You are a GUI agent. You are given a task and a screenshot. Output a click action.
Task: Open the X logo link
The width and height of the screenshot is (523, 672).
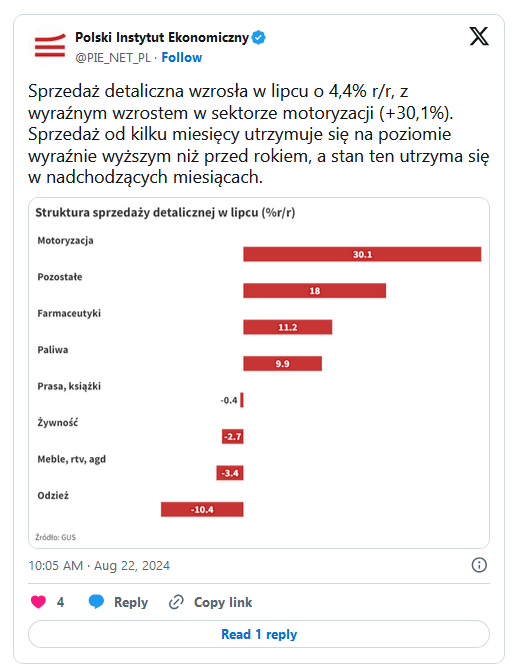click(479, 36)
